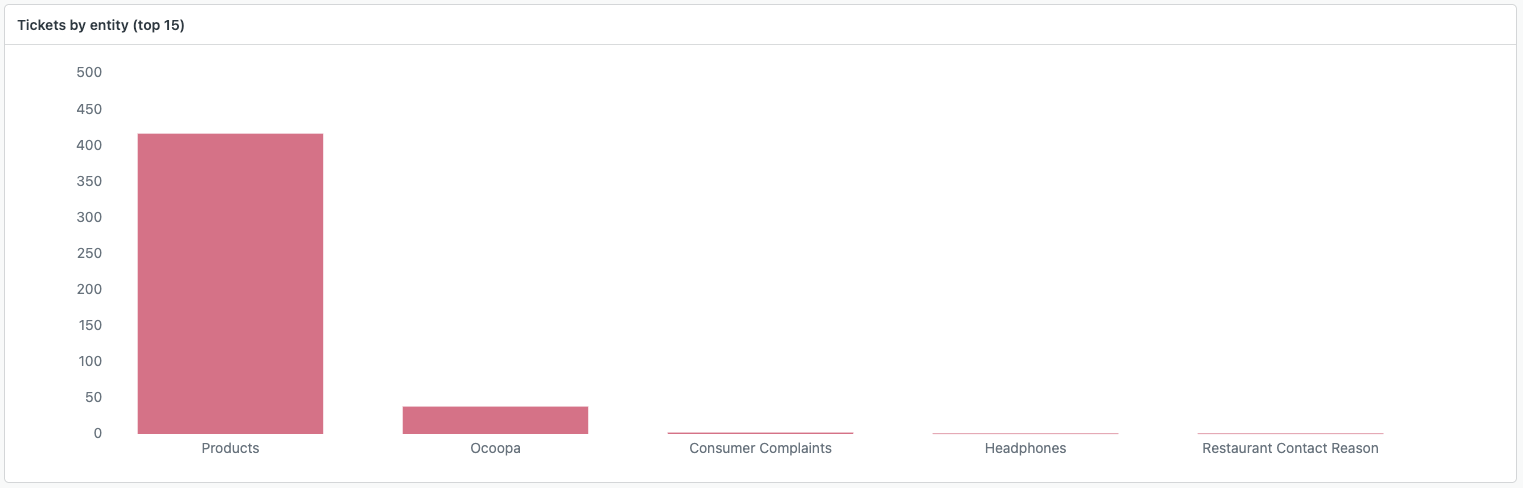The width and height of the screenshot is (1523, 488).
Task: Select the Products x-axis label
Action: point(230,449)
